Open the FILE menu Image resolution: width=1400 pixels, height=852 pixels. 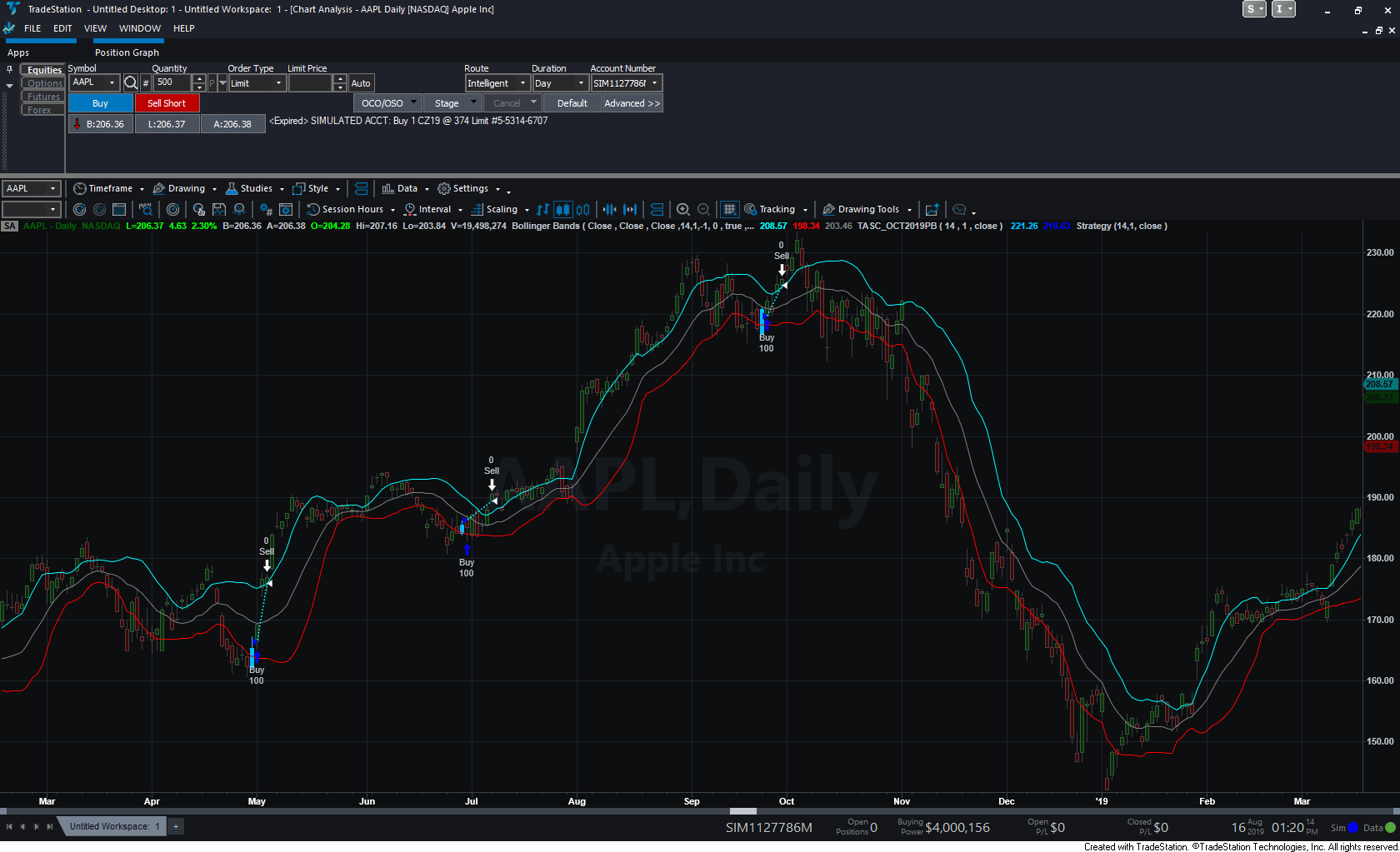click(32, 28)
